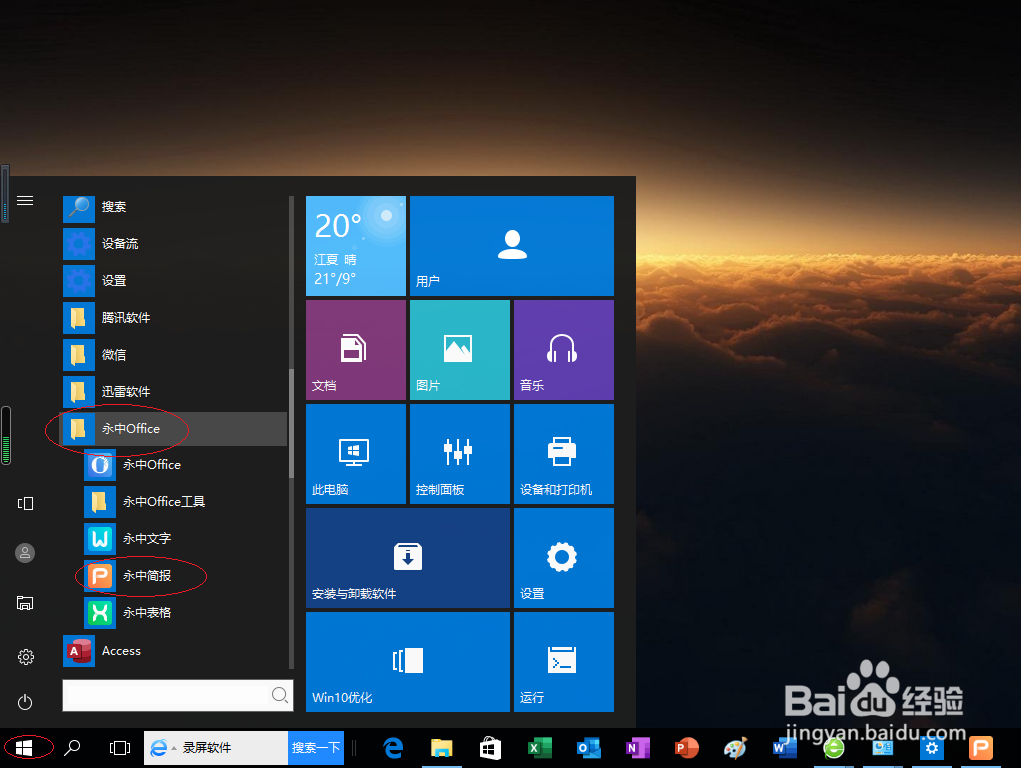This screenshot has width=1021, height=768.
Task: Open the 用户 tile
Action: 512,246
